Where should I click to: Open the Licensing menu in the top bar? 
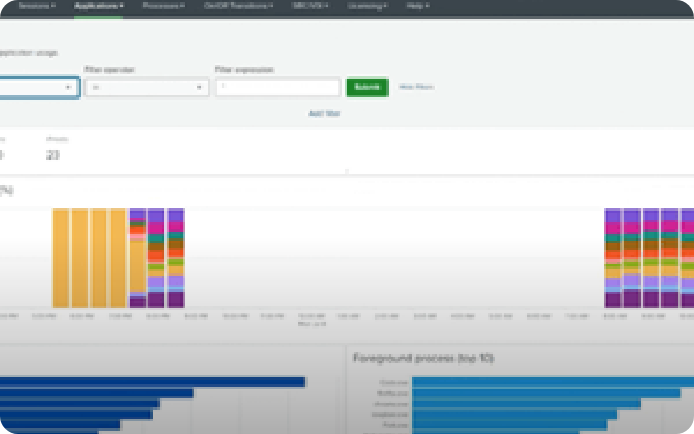pos(367,6)
